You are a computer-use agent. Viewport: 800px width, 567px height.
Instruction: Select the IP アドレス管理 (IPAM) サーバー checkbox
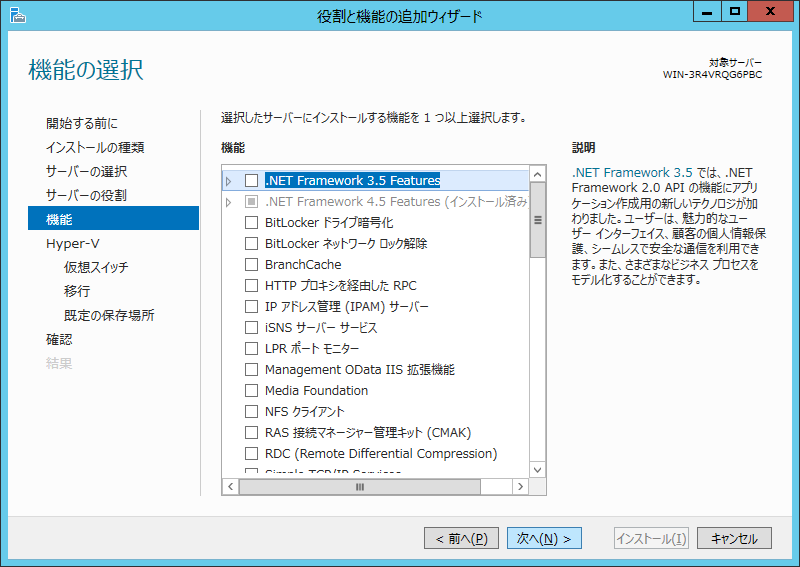pyautogui.click(x=251, y=306)
